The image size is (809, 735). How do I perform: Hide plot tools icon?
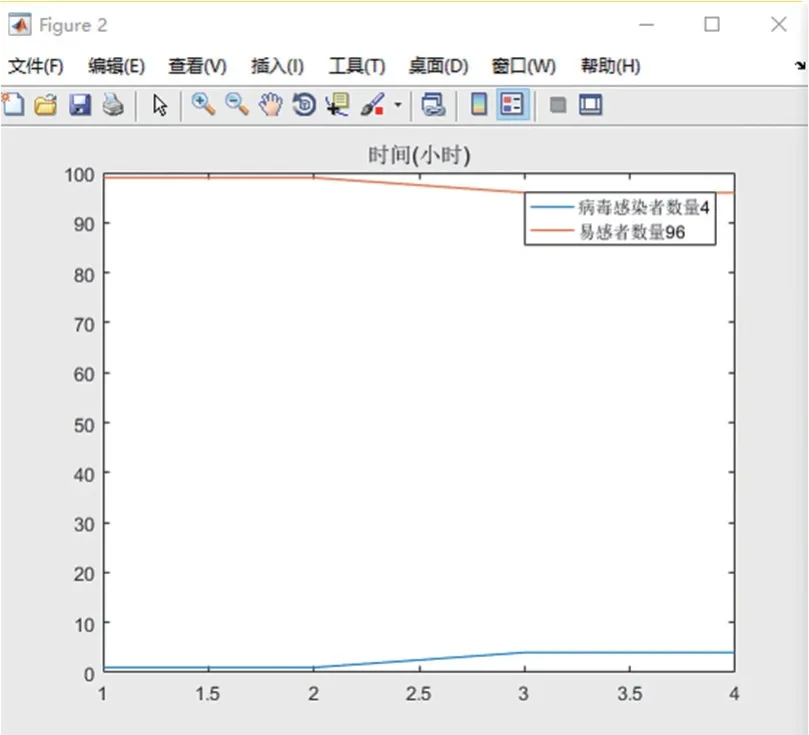tap(558, 105)
